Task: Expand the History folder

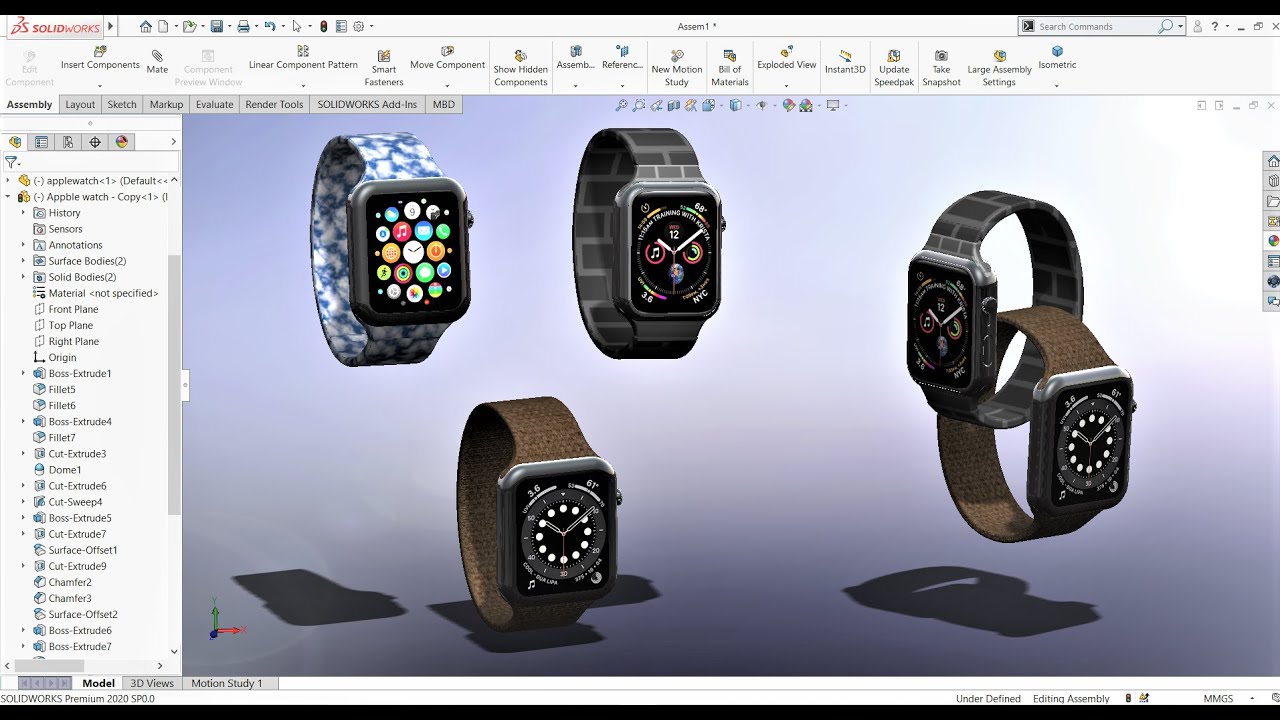Action: (23, 213)
